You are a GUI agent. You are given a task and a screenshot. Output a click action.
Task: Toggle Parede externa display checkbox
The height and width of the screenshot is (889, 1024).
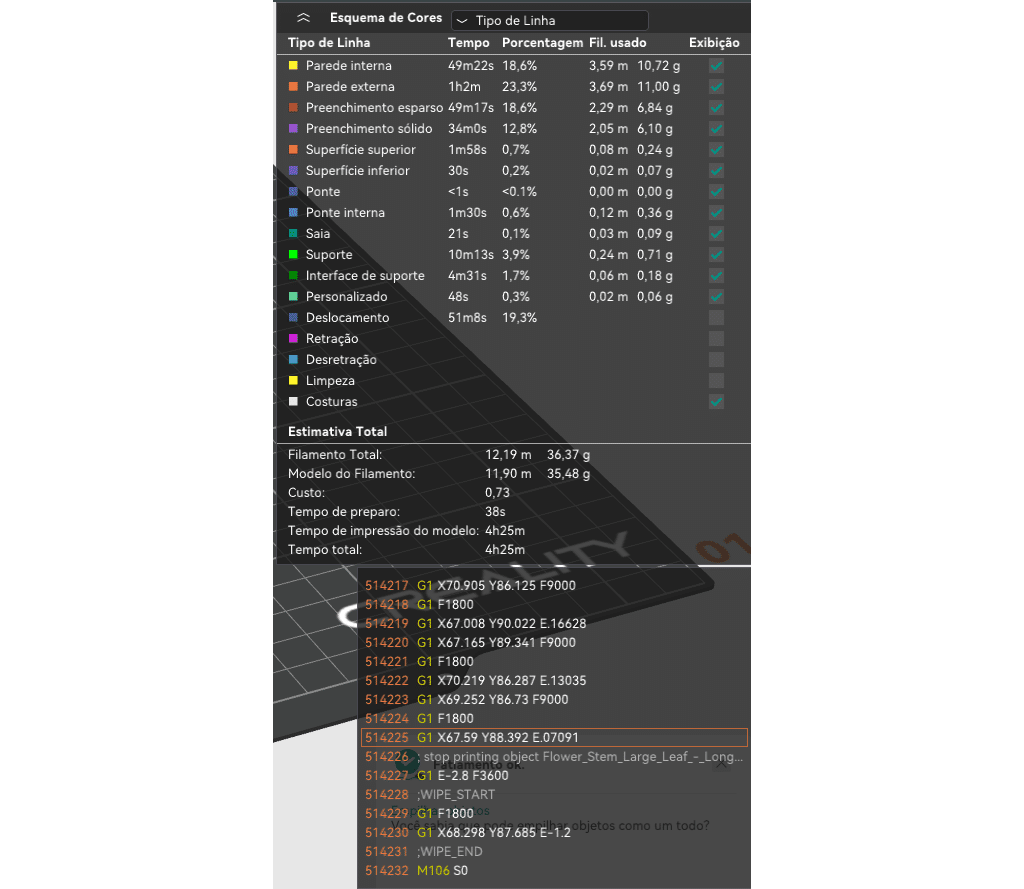point(716,86)
